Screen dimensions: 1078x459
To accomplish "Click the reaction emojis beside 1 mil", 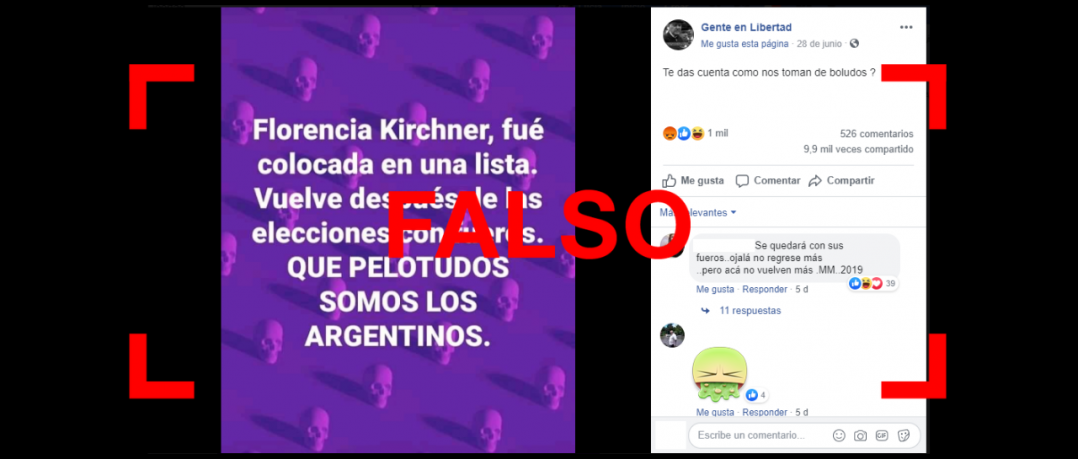I will click(683, 133).
